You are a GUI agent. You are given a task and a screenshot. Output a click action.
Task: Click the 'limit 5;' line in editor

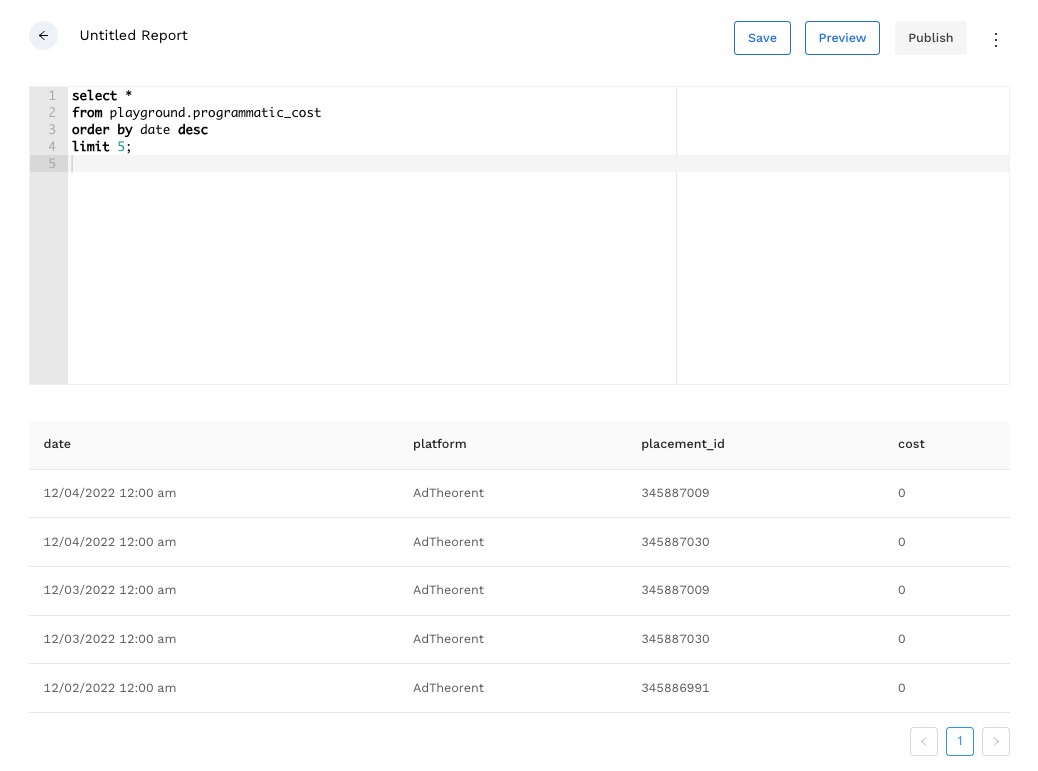102,147
